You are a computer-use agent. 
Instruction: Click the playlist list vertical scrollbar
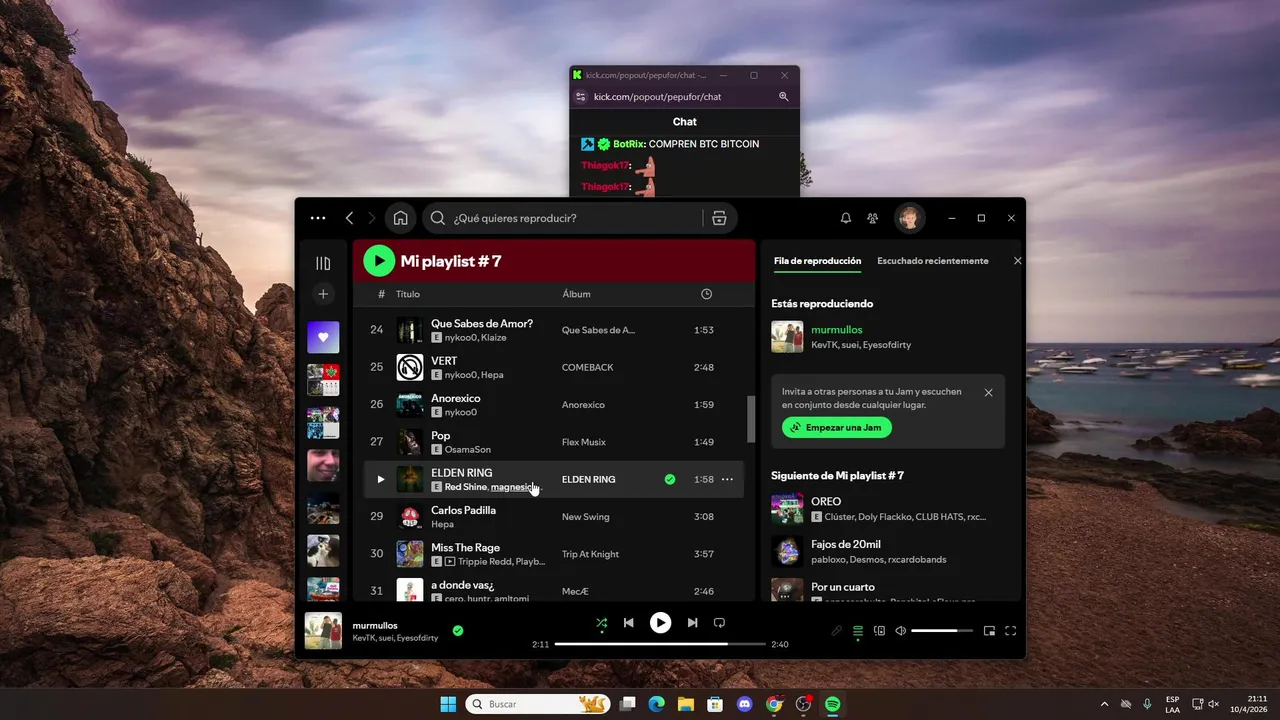coord(752,420)
